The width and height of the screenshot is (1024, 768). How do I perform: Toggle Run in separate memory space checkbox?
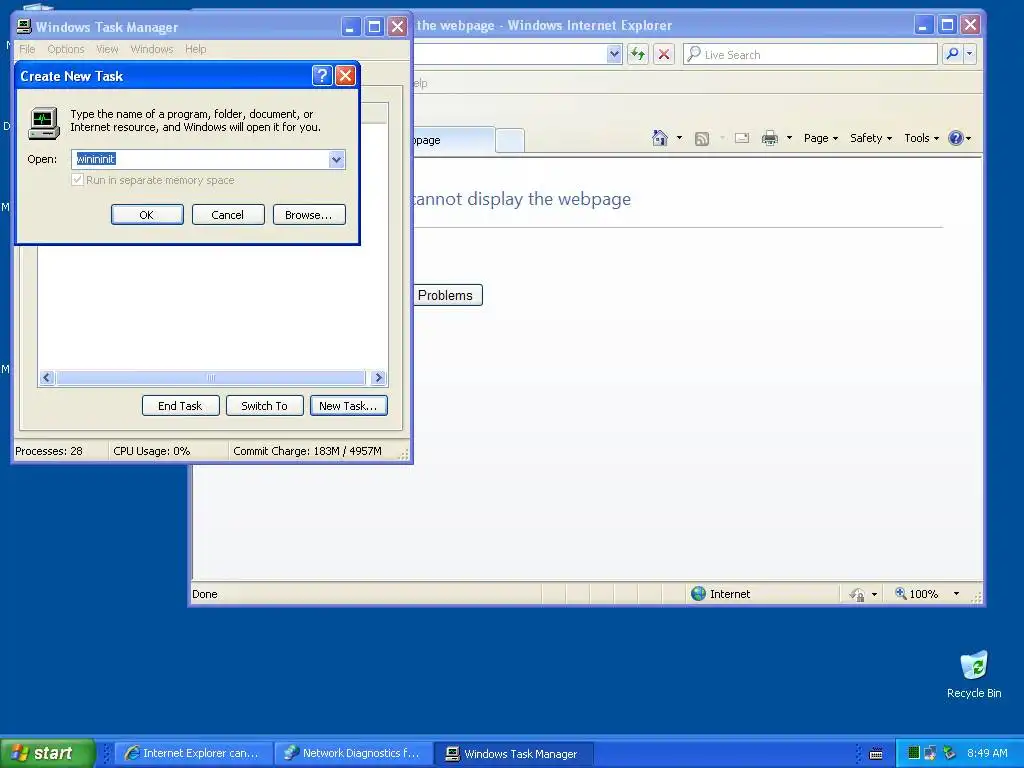(x=78, y=180)
